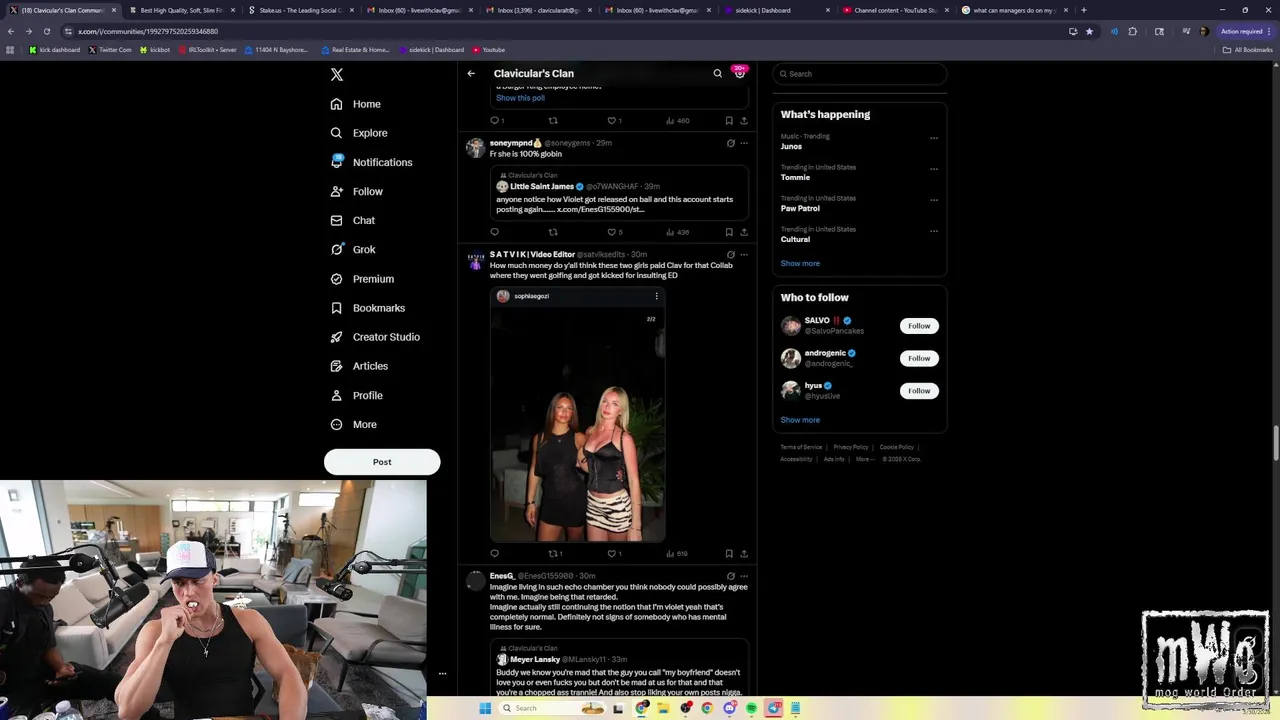Open Discord from the taskbar

(x=729, y=708)
